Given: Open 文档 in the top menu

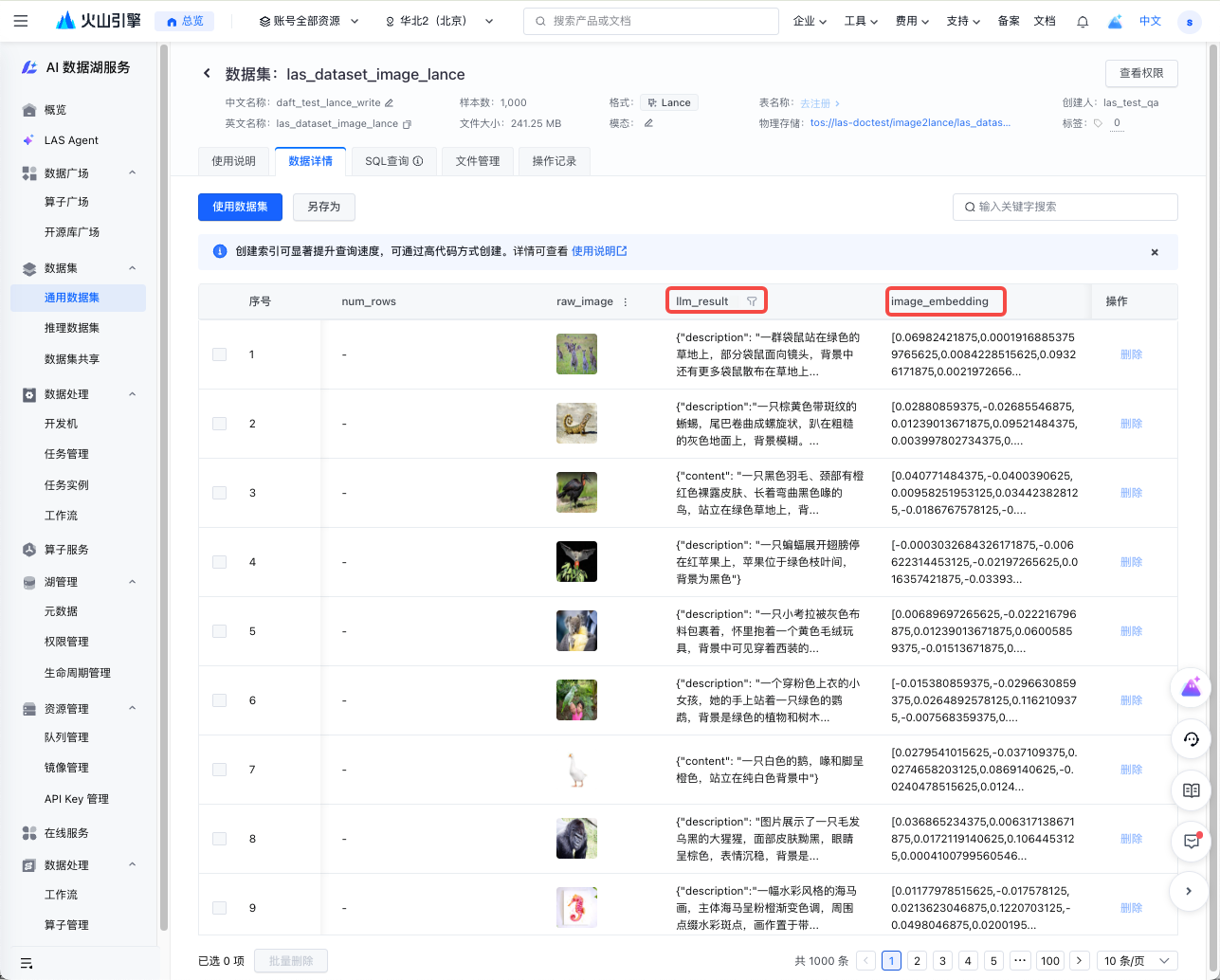Looking at the screenshot, I should 1044,21.
